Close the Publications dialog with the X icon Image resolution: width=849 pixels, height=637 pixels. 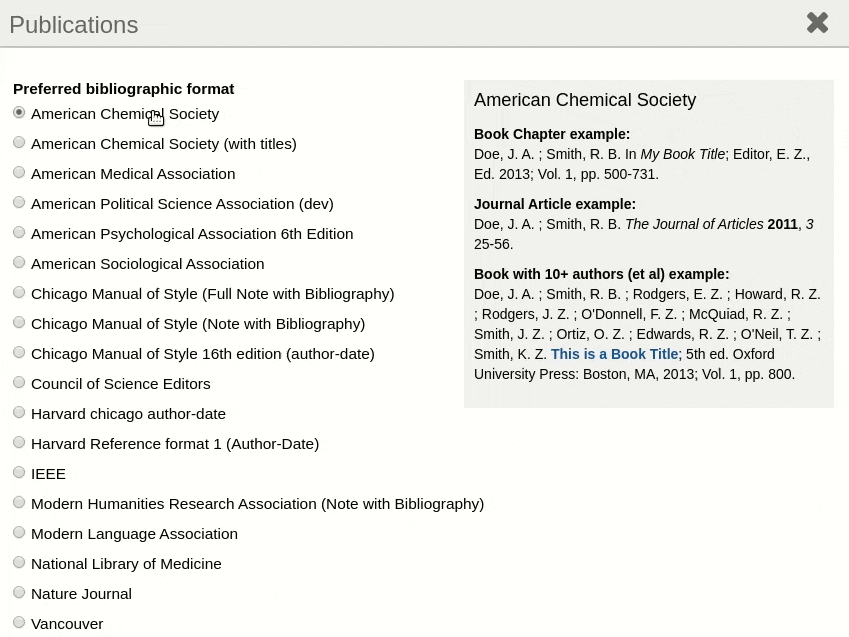(817, 23)
